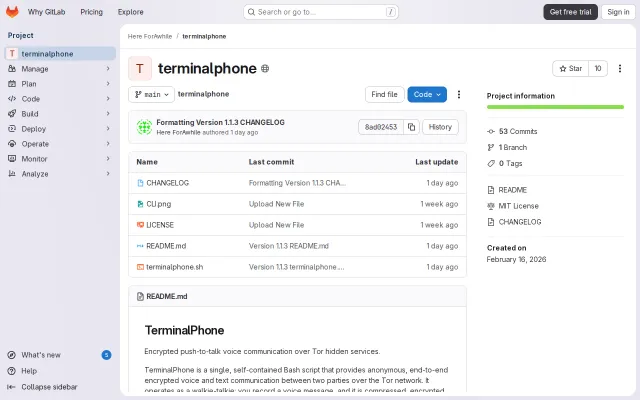640x400 pixels.
Task: Open README link in Project information
Action: 513,190
